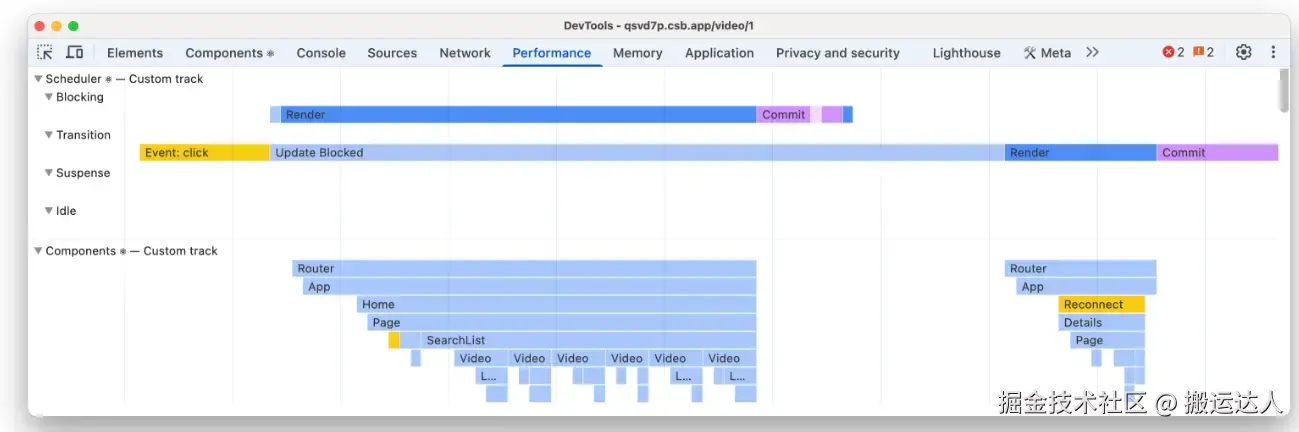This screenshot has height=432, width=1299.
Task: Select the small yellow bar beside SearchList
Action: (394, 341)
